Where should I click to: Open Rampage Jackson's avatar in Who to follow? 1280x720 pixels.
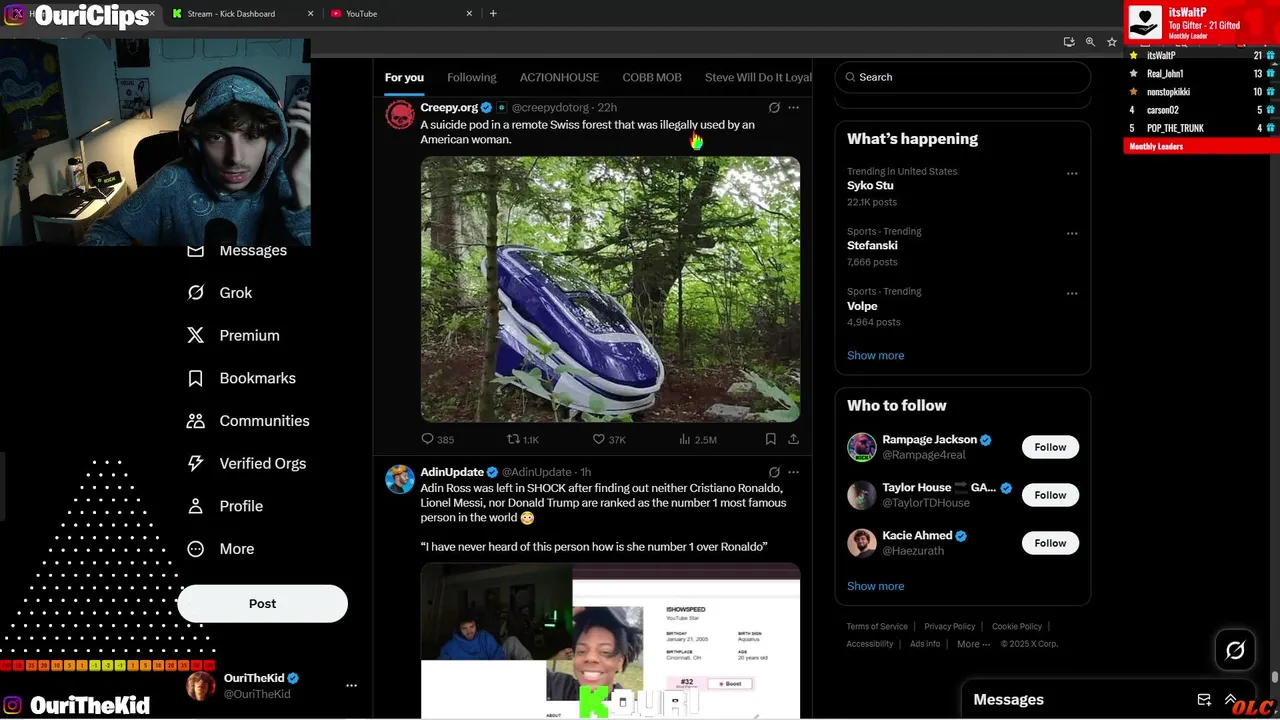coord(862,447)
